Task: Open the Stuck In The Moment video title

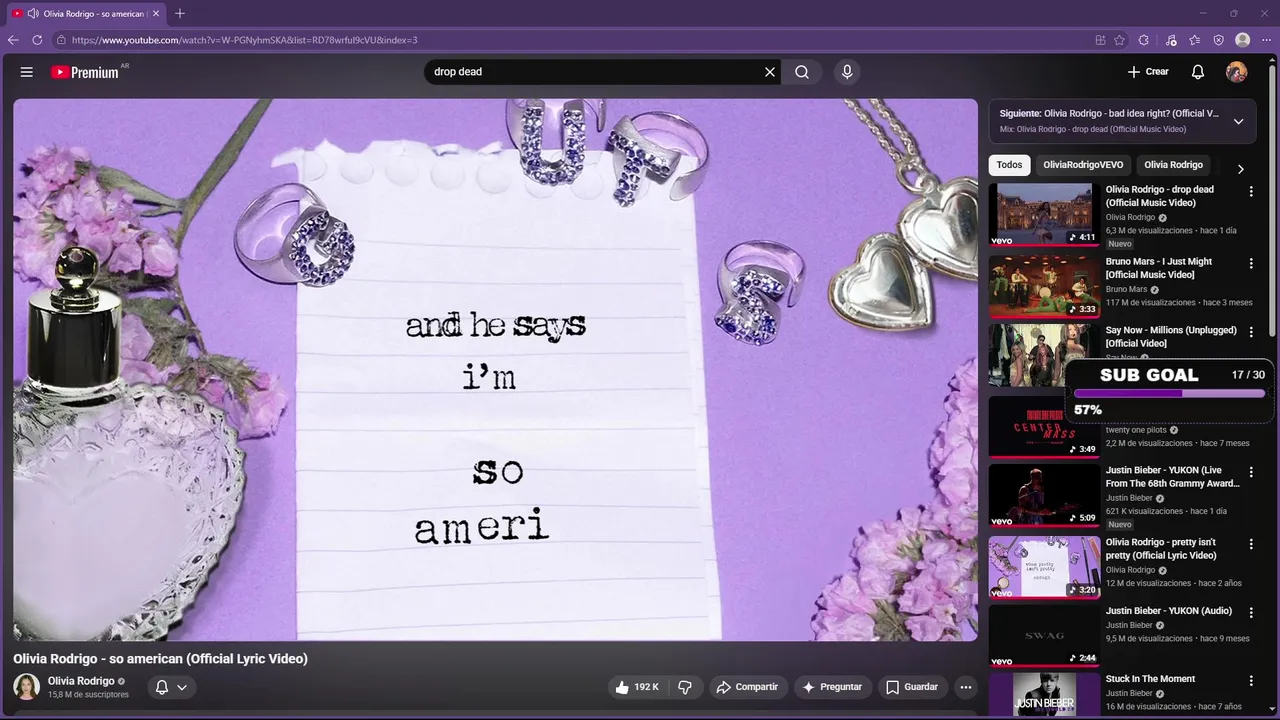Action: pyautogui.click(x=1150, y=679)
